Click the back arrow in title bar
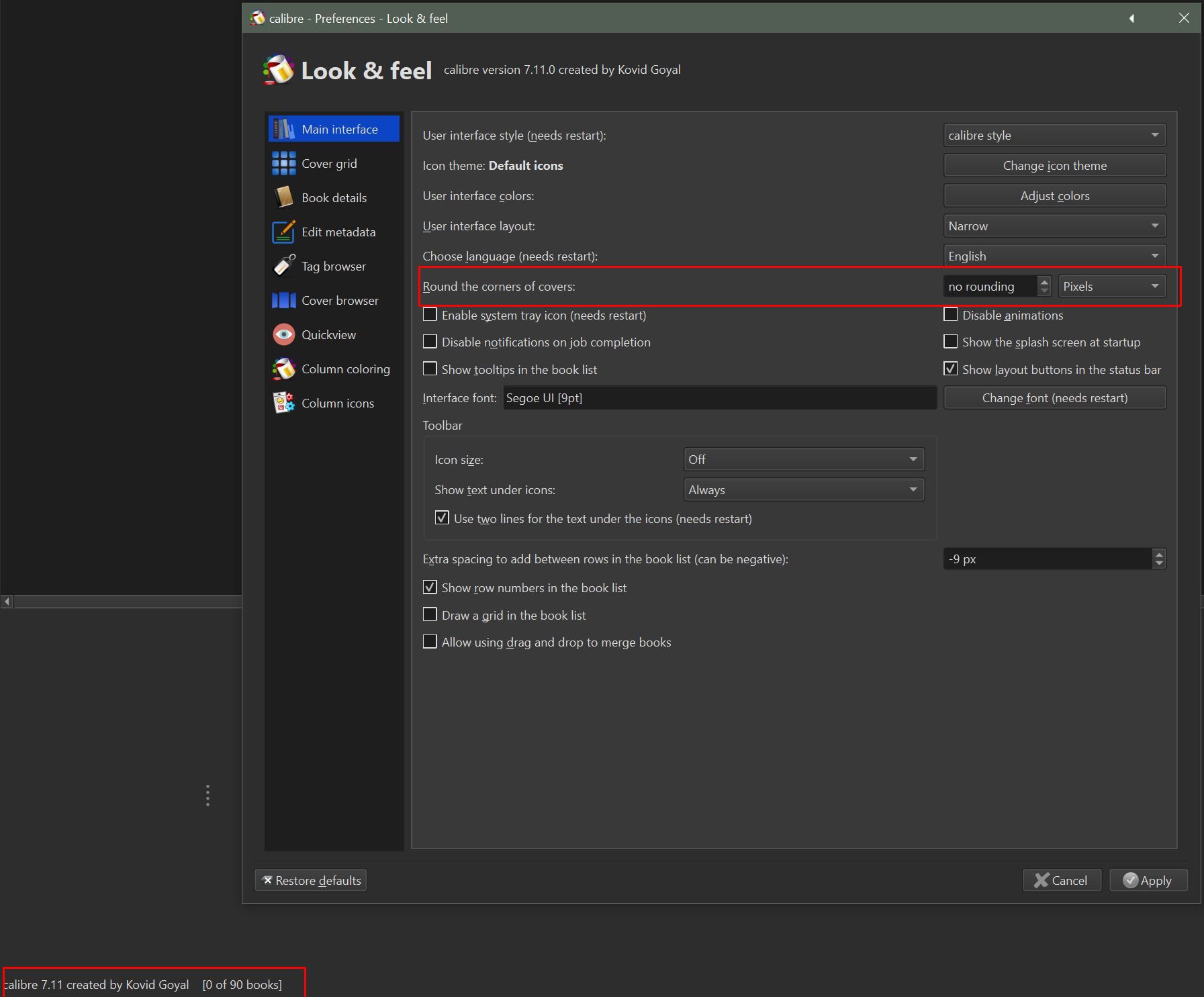Screen dimensions: 1204x997 click(1131, 18)
